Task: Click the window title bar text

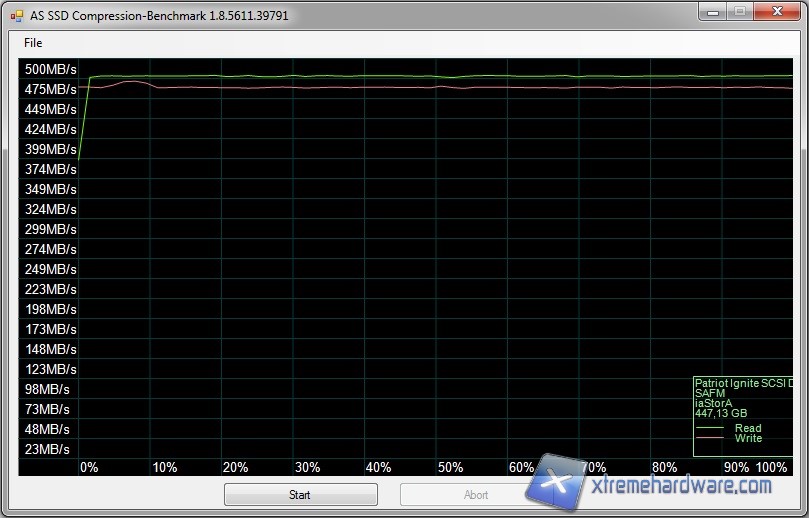Action: (159, 16)
